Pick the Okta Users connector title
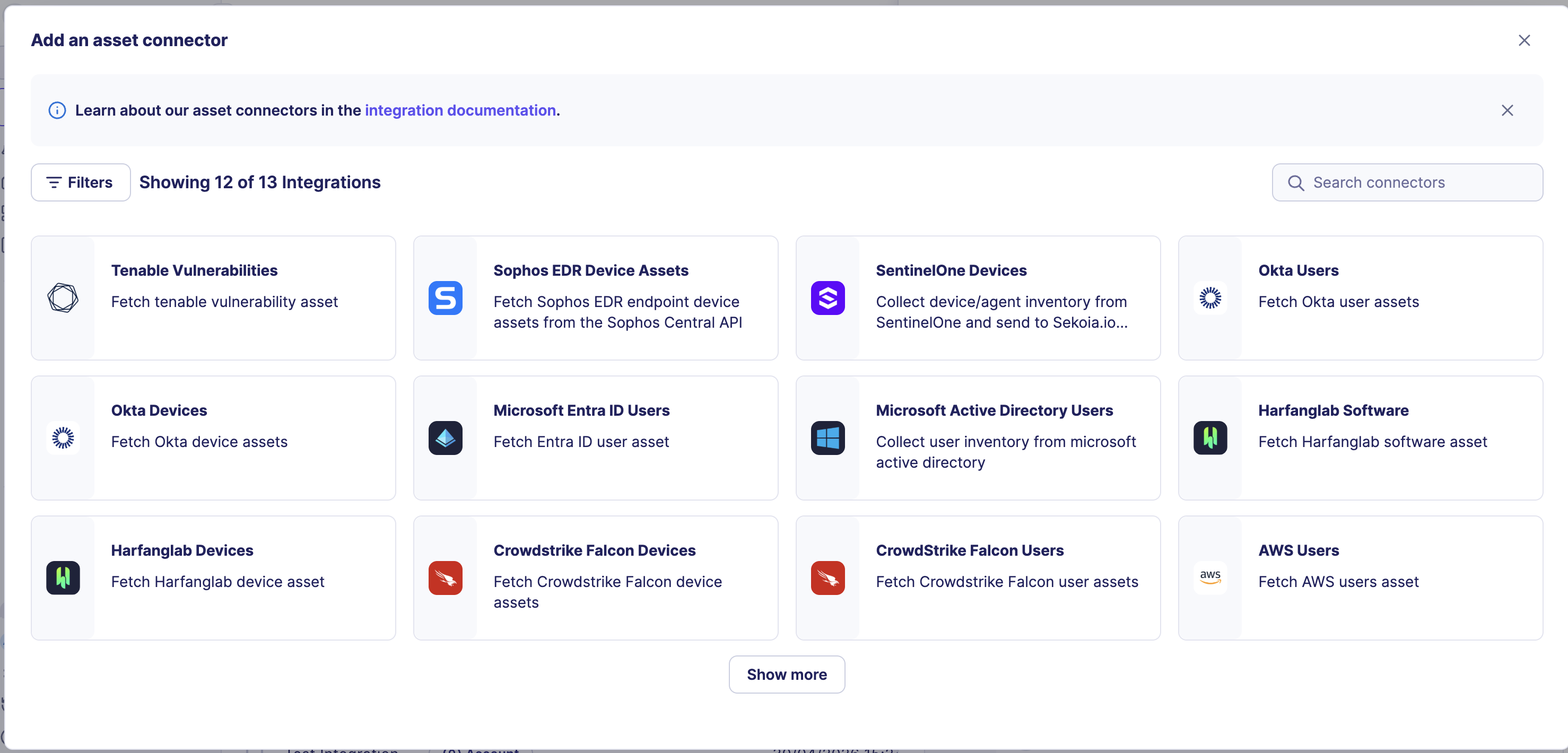This screenshot has width=1568, height=753. [1299, 270]
